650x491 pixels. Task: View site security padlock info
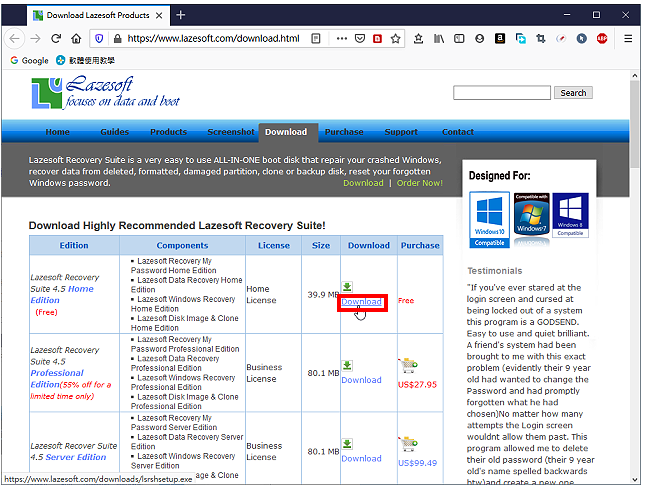tap(118, 39)
